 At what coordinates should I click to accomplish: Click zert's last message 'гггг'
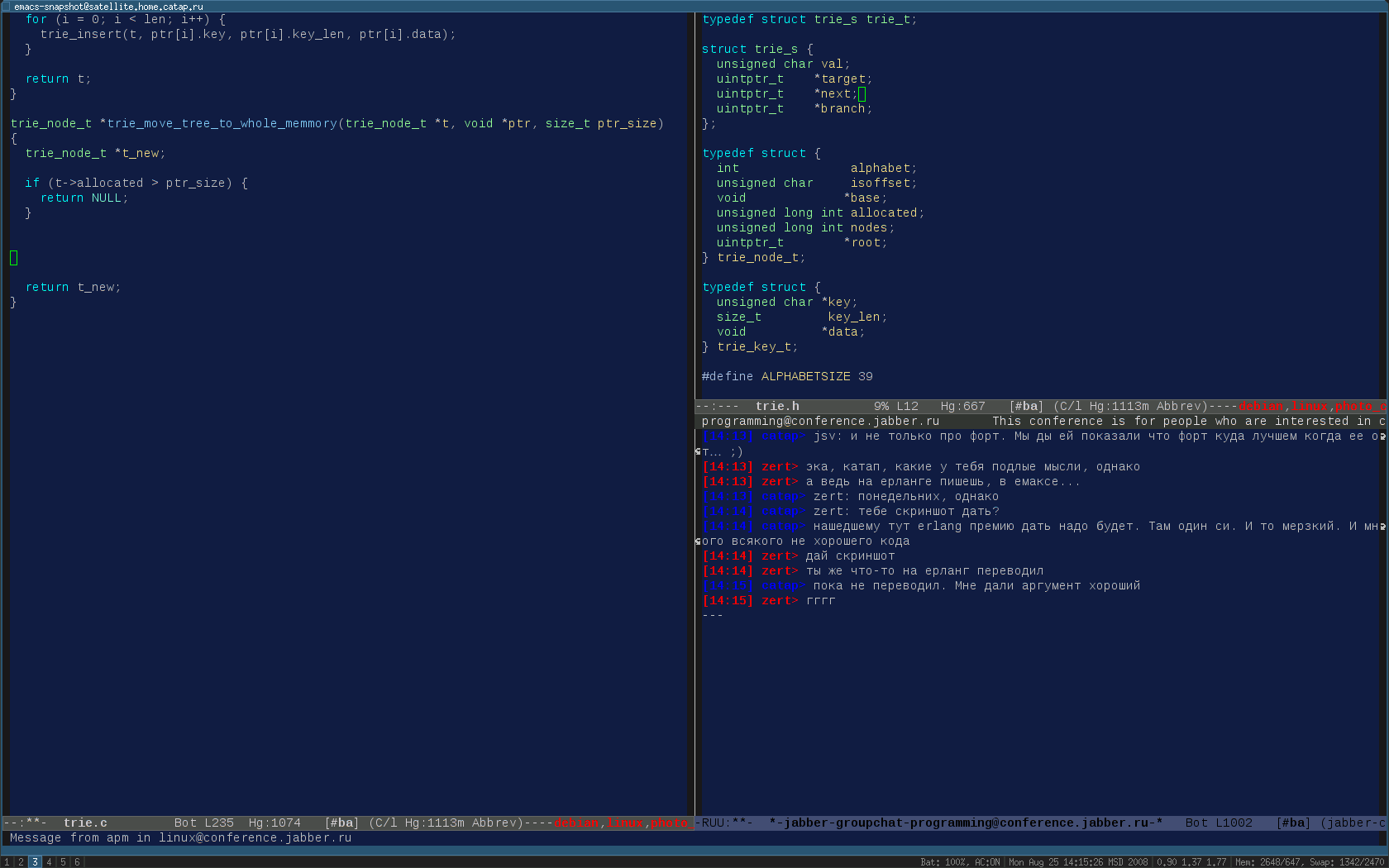[x=820, y=600]
